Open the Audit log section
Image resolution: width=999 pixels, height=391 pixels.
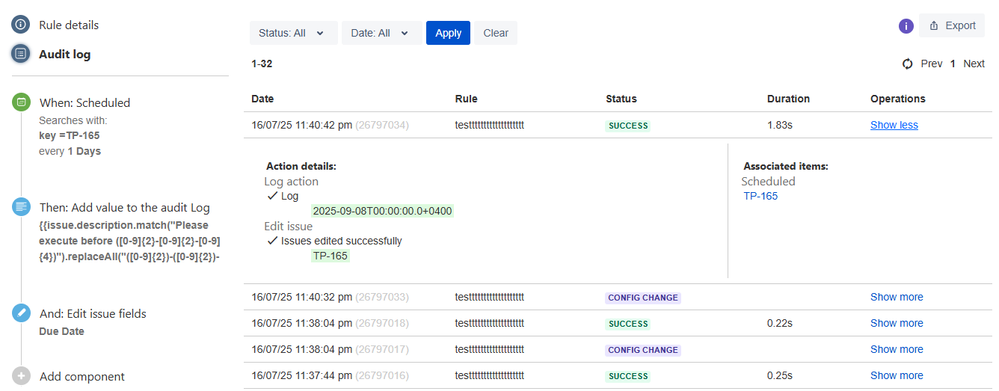64,55
